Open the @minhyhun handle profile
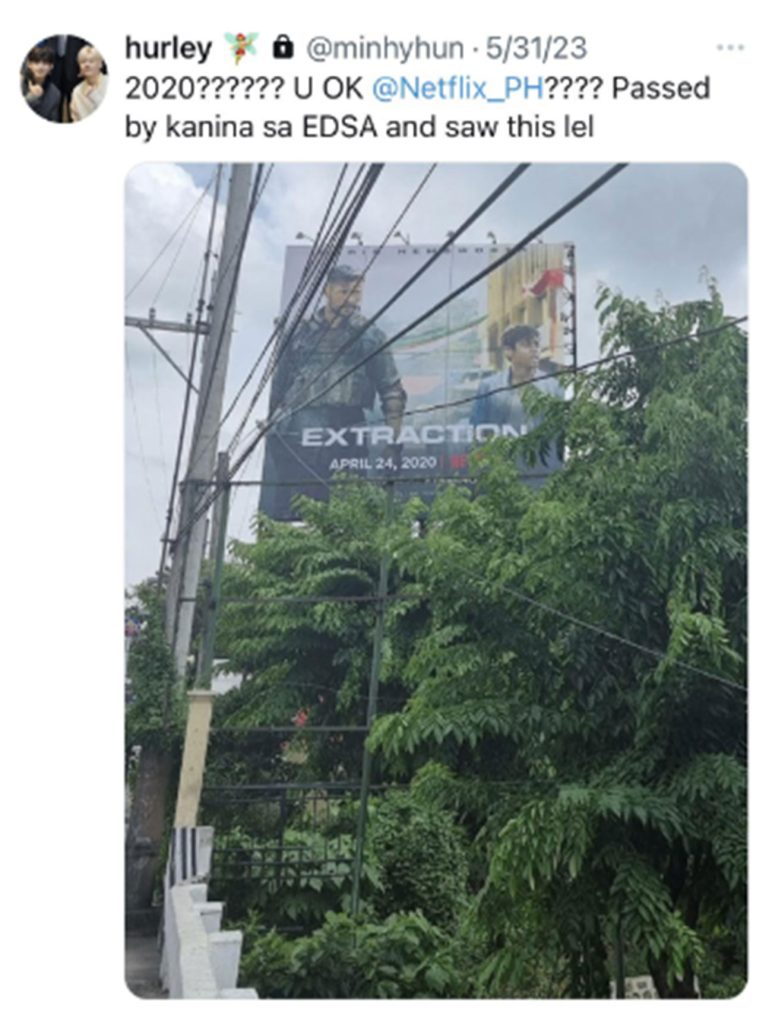This screenshot has height=1024, width=772. [385, 48]
